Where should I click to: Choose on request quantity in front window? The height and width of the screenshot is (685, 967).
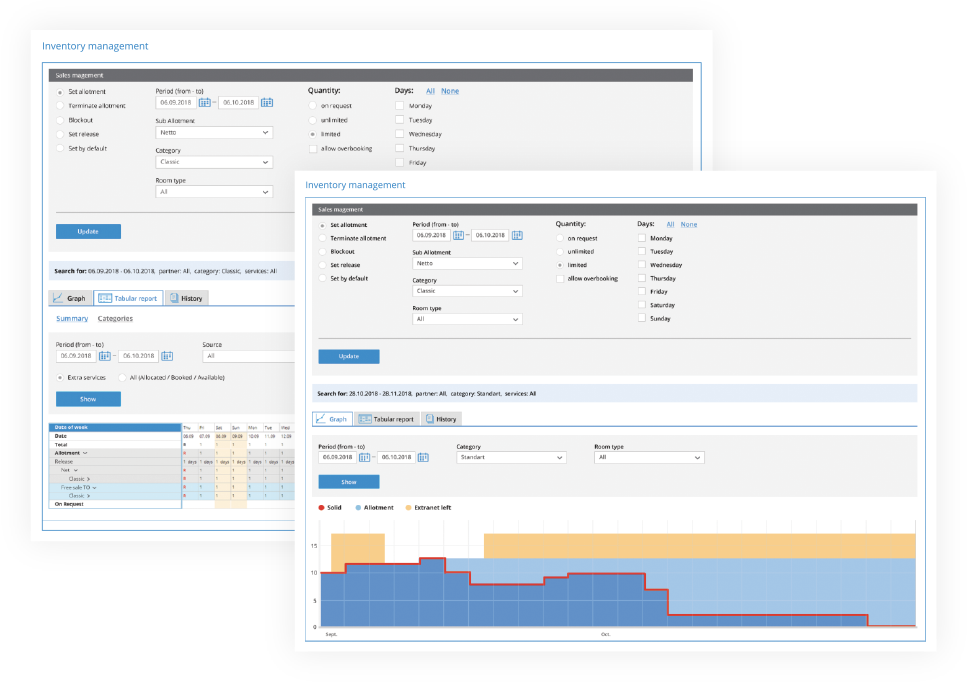pyautogui.click(x=560, y=239)
